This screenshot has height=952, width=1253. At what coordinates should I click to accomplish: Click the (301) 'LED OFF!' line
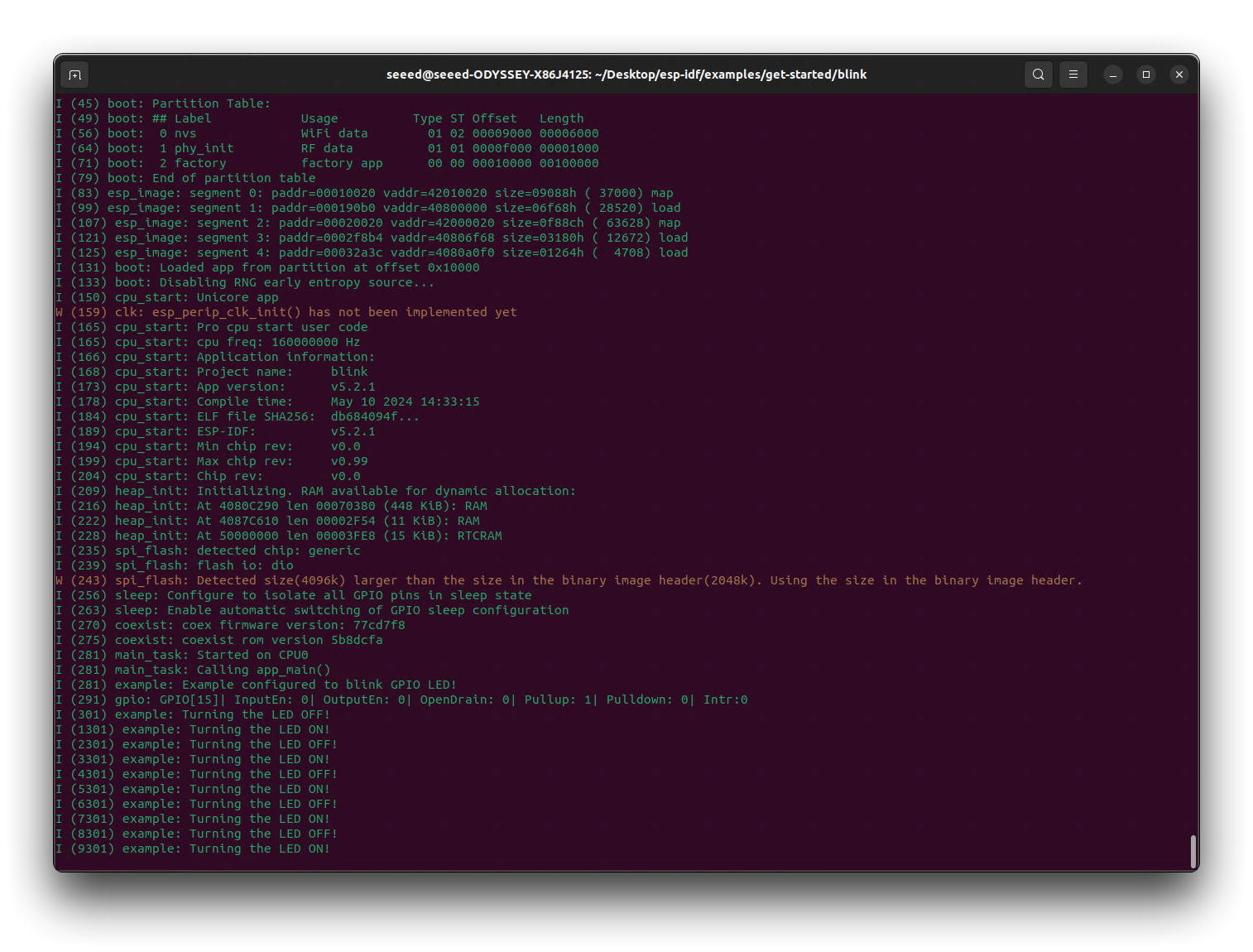coord(193,714)
